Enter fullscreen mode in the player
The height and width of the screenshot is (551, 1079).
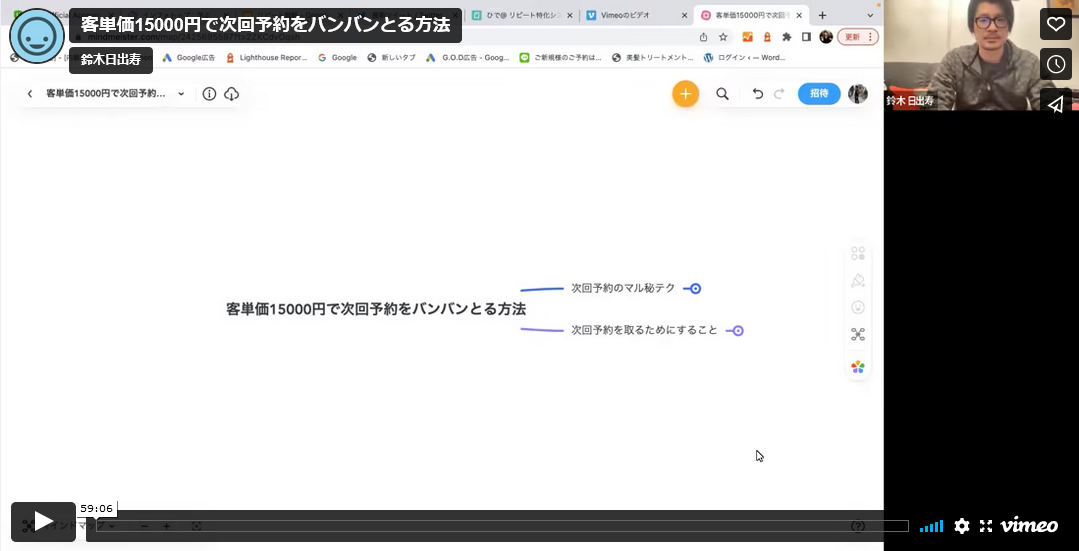(986, 526)
